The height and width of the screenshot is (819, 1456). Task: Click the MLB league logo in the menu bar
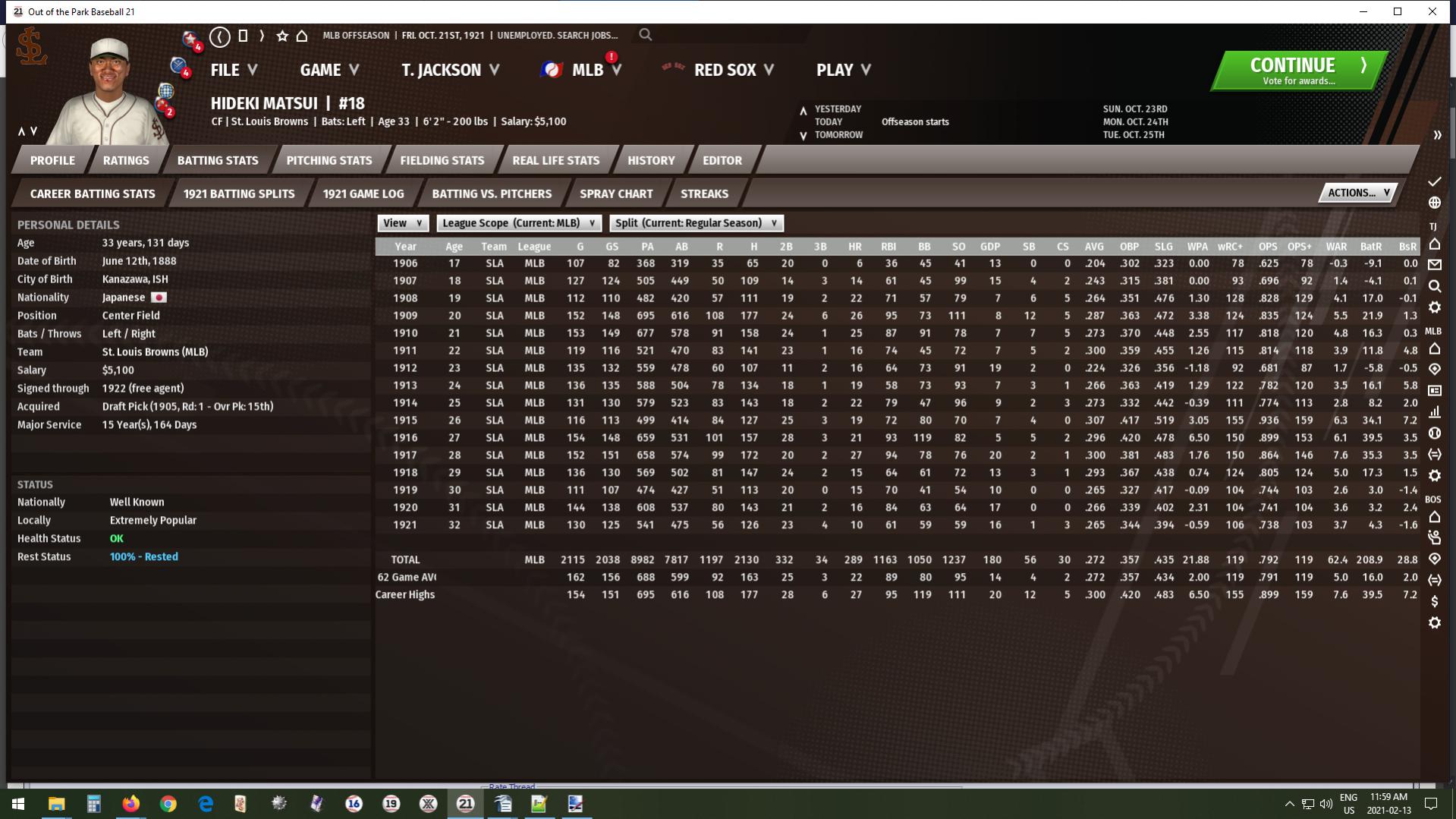click(552, 70)
